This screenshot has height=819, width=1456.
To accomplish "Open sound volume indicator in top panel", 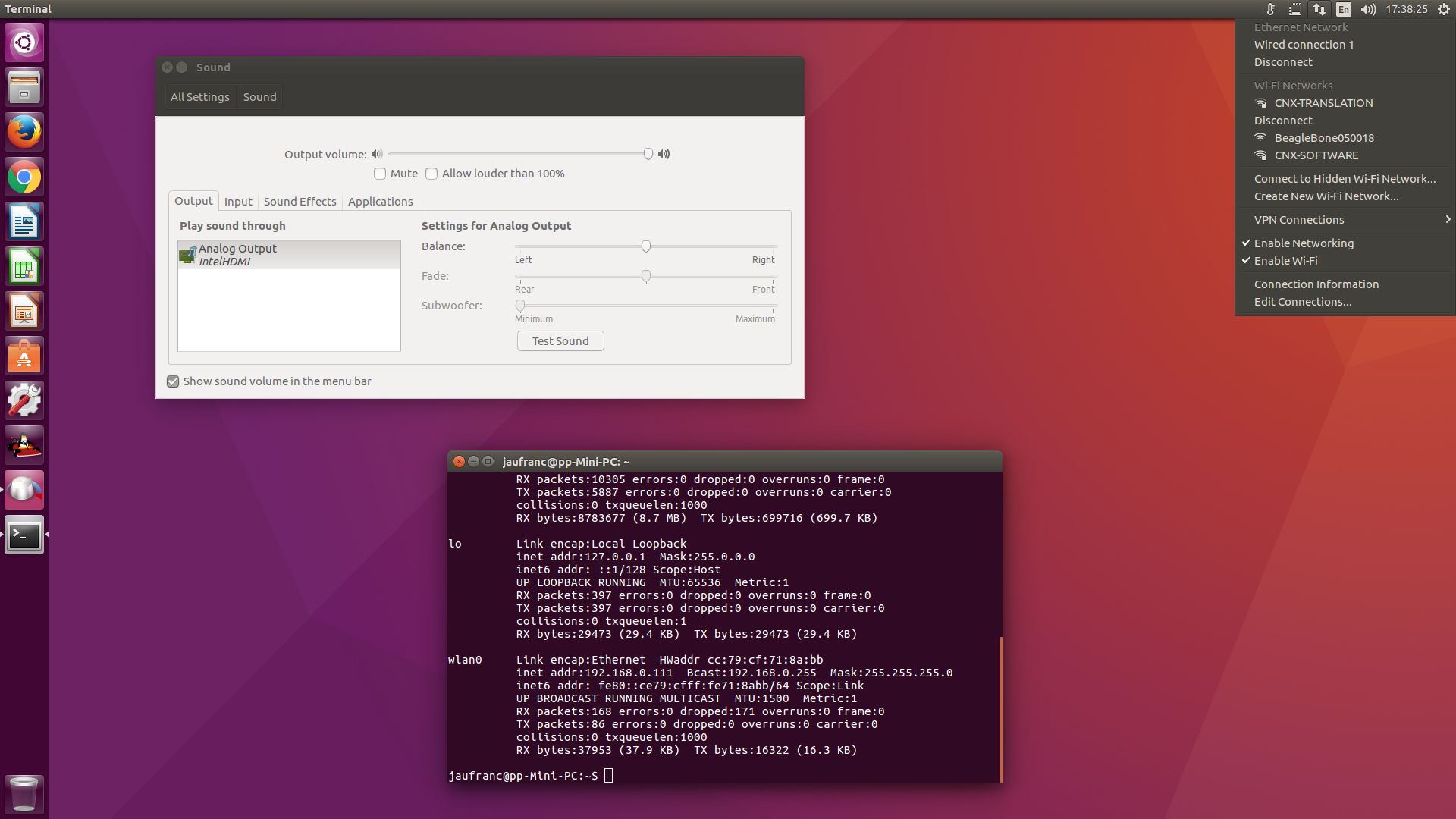I will point(1368,9).
